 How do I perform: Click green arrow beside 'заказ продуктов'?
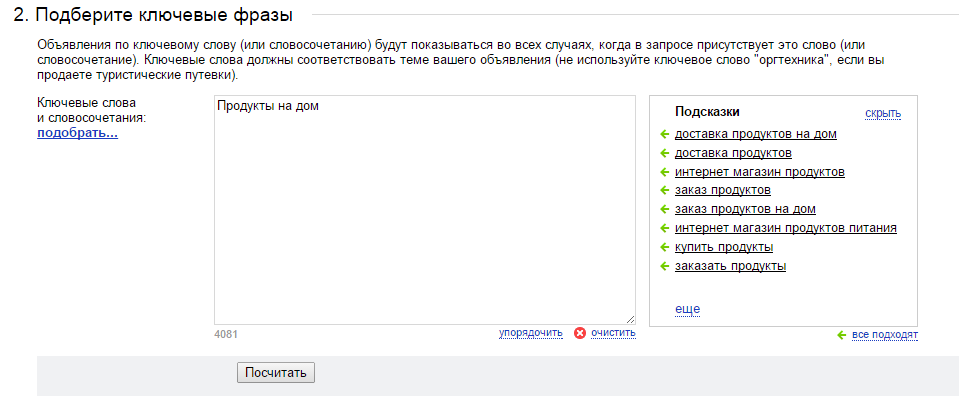point(665,191)
